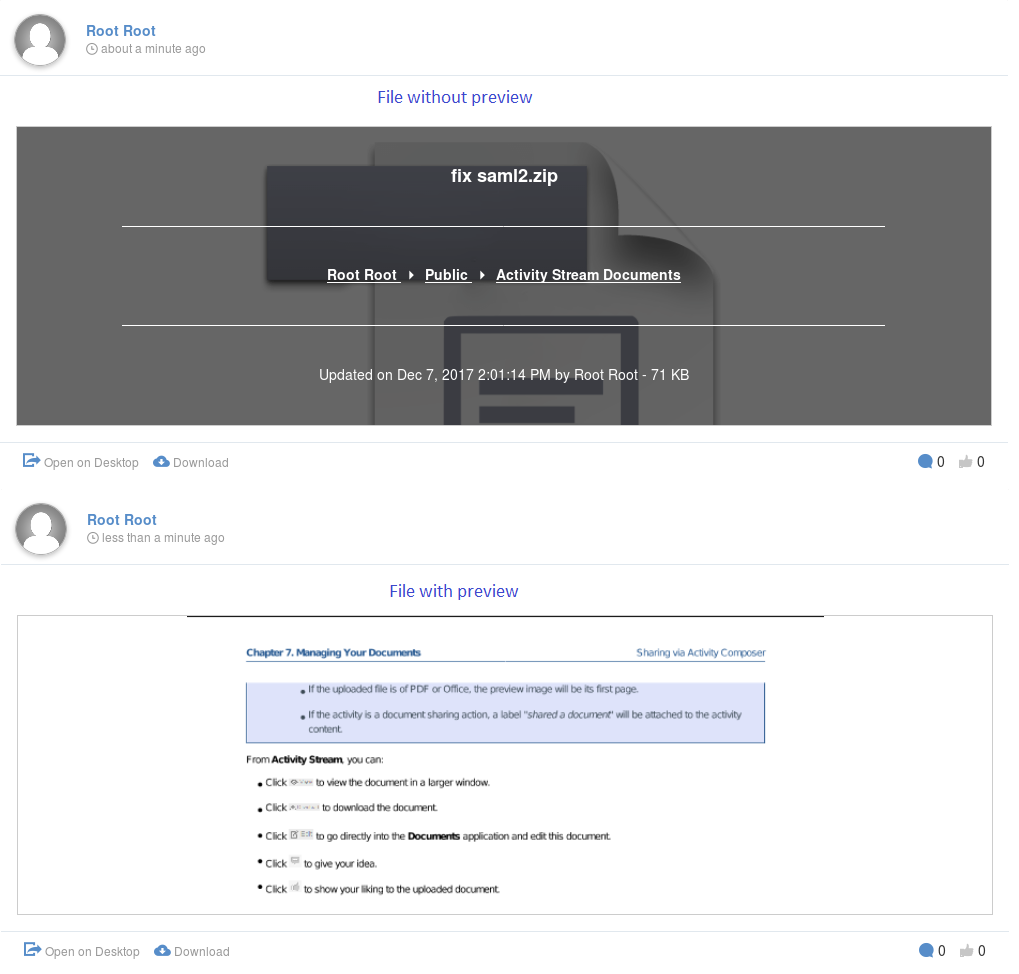Like the fix saml2.zip post

click(x=966, y=462)
